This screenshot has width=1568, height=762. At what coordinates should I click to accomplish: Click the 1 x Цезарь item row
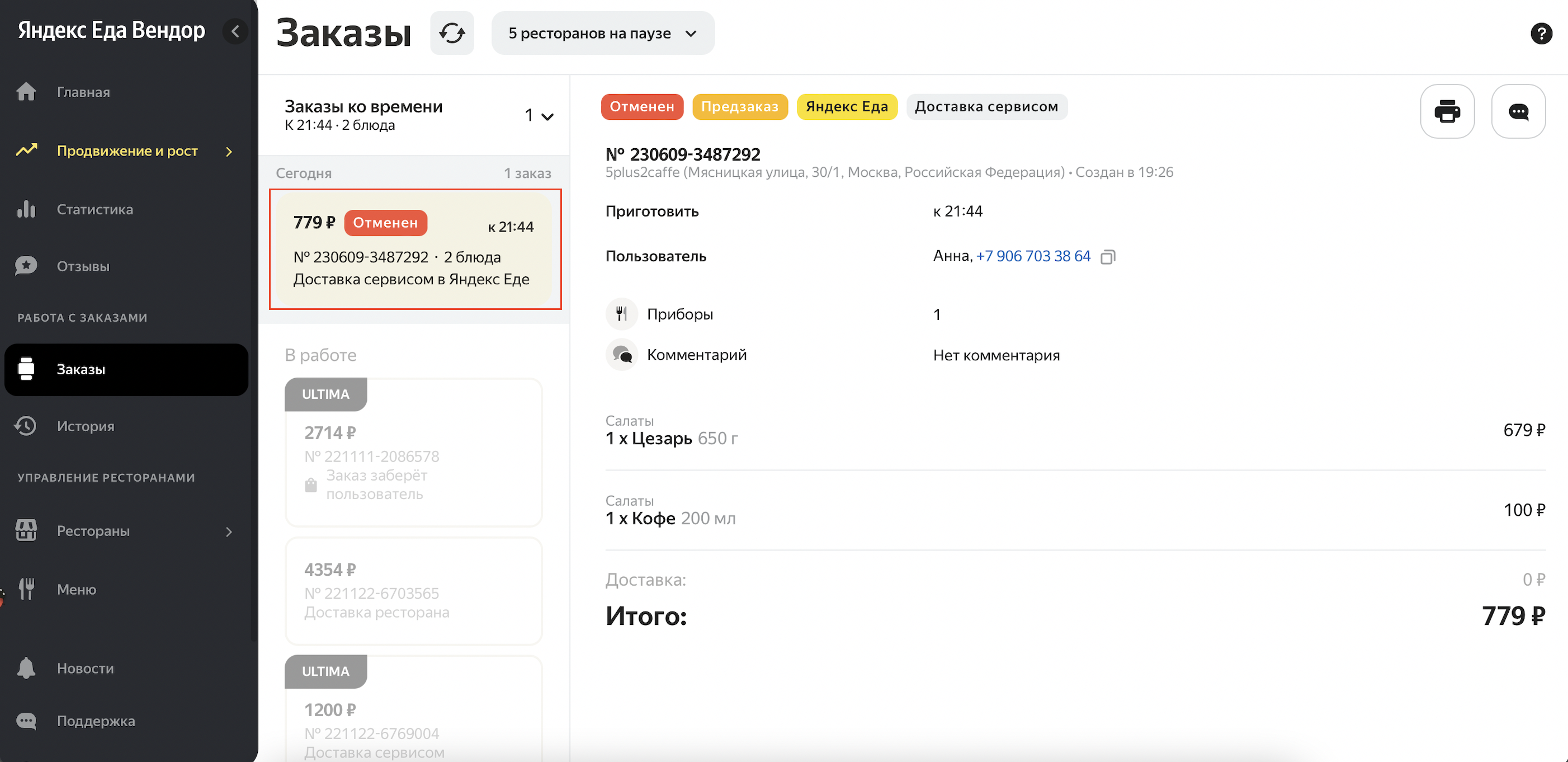tap(1075, 430)
